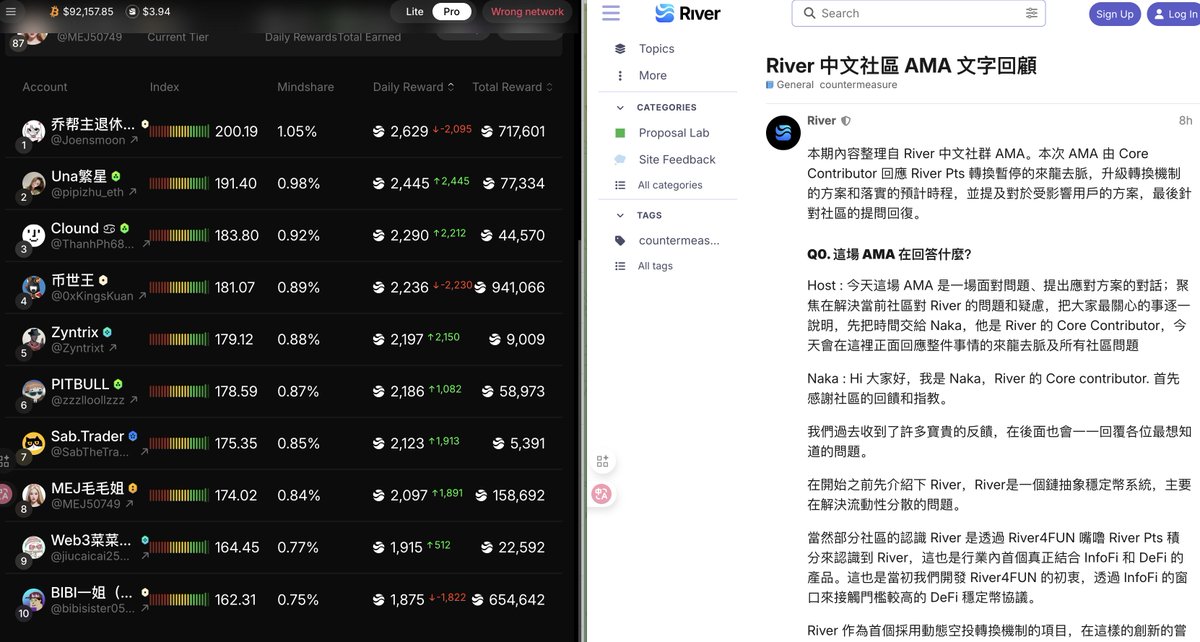Click River poster avatar

pyautogui.click(x=783, y=133)
